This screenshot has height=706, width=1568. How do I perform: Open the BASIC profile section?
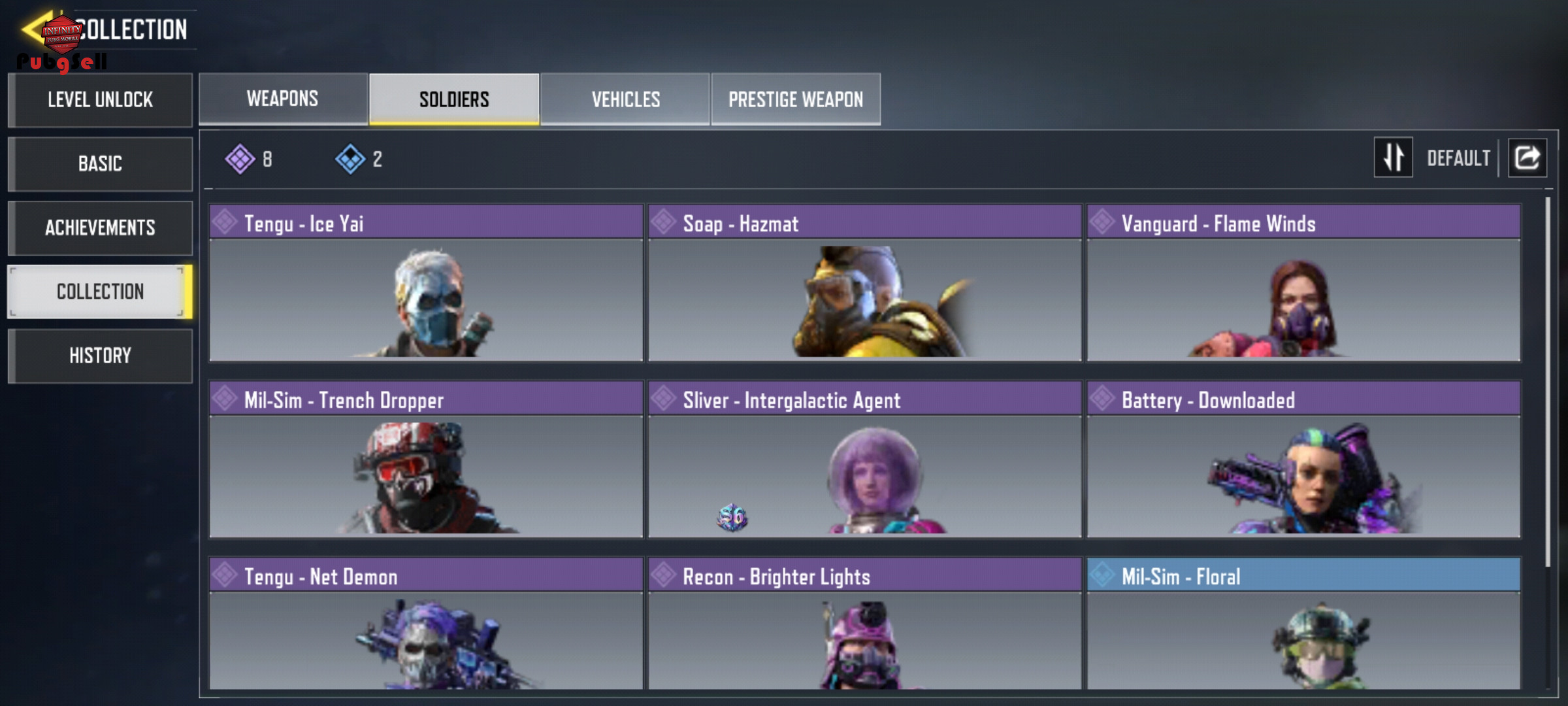point(100,163)
